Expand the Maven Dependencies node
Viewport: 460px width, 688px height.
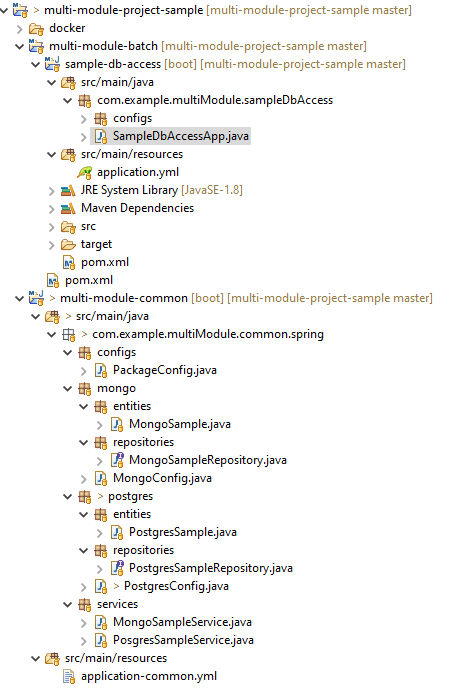[51, 209]
